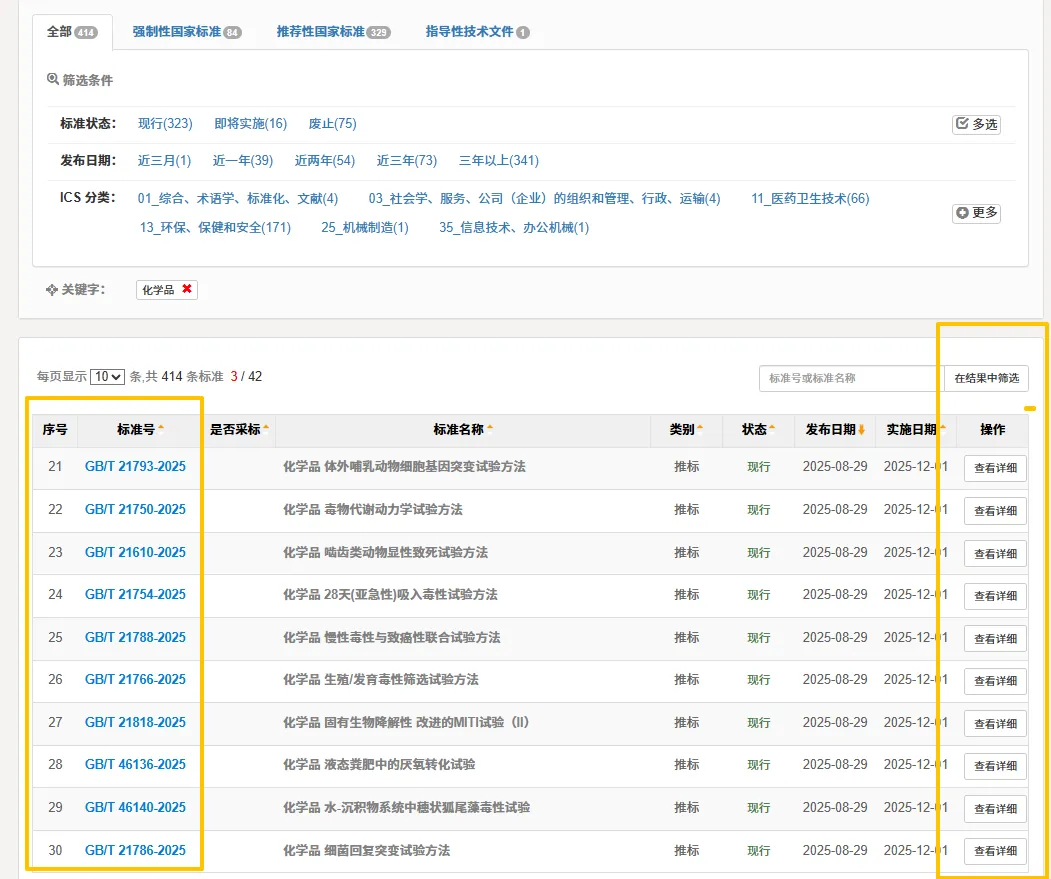Open standard GB/T 21754-2025
Viewport: 1051px width, 879px height.
point(135,594)
